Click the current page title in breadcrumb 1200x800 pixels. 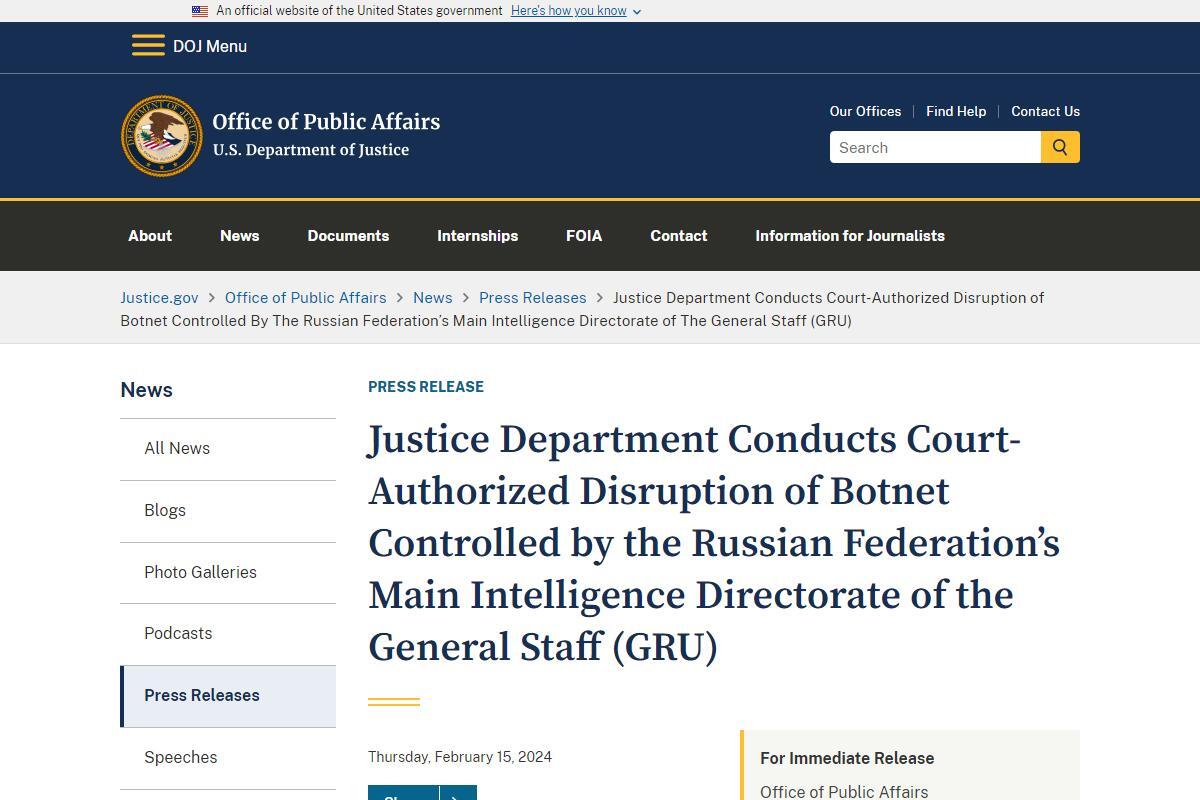[582, 309]
